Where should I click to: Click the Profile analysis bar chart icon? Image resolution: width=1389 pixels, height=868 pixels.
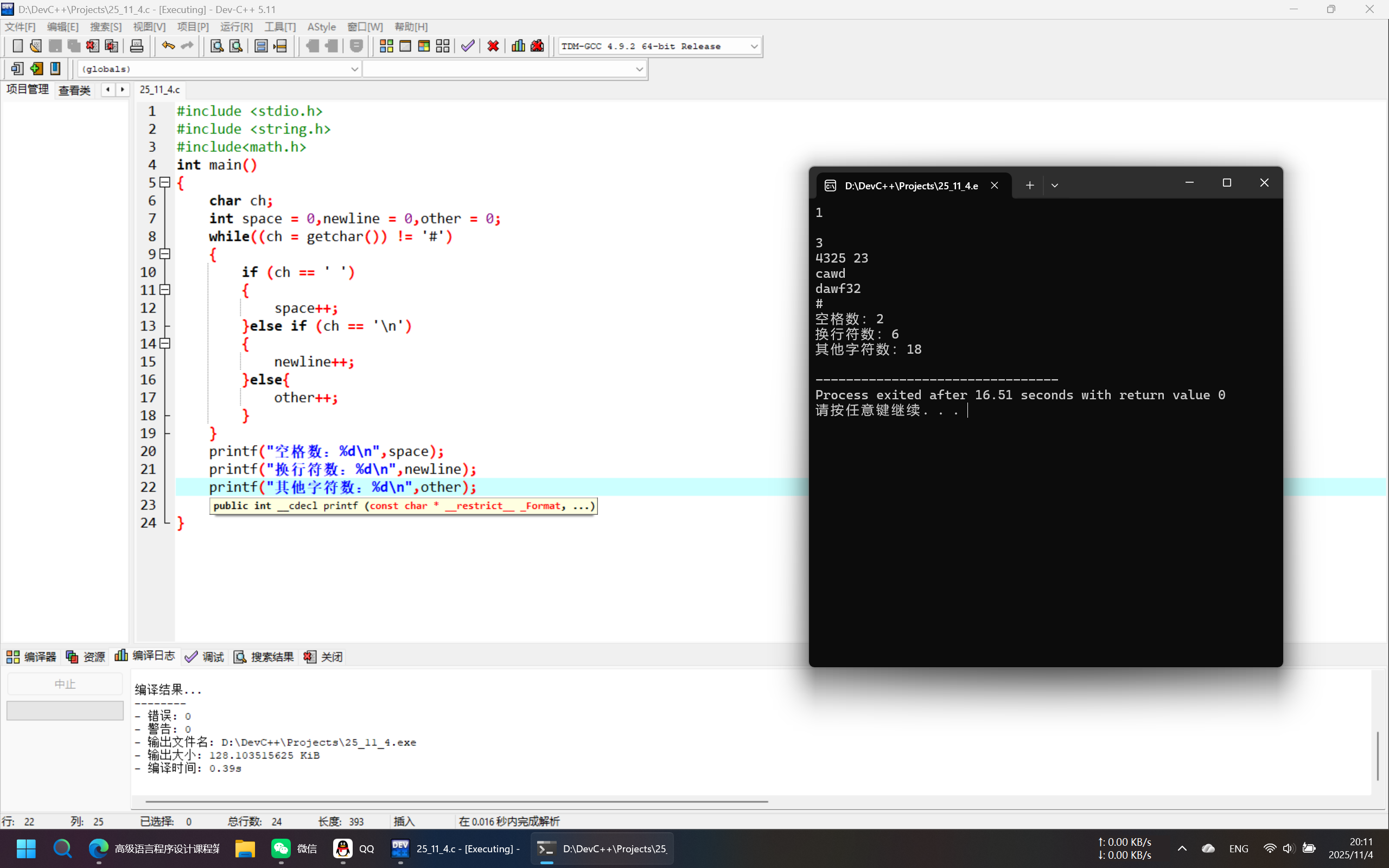pos(518,46)
